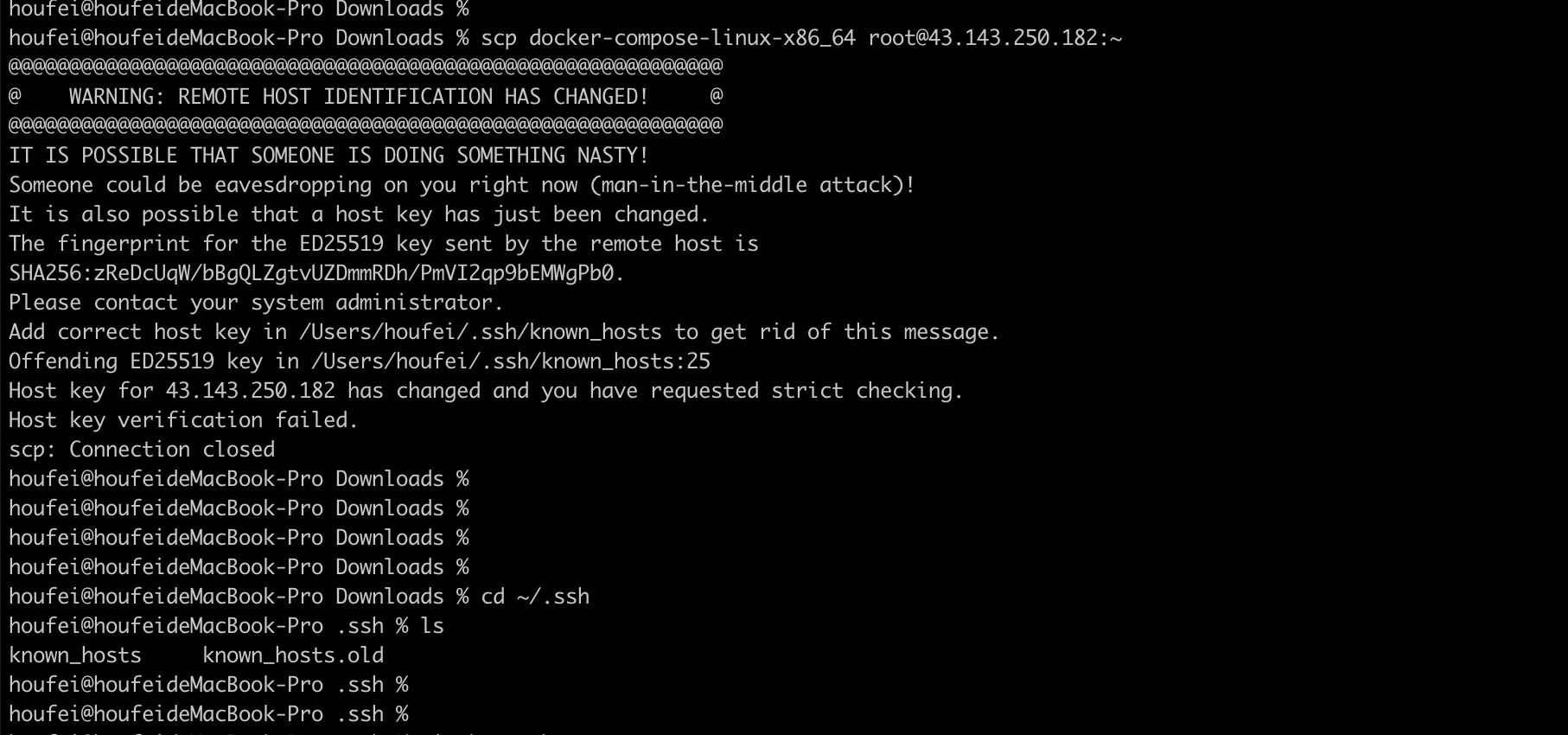The width and height of the screenshot is (1568, 735).
Task: Click the scp: Connection closed line
Action: [x=142, y=450]
